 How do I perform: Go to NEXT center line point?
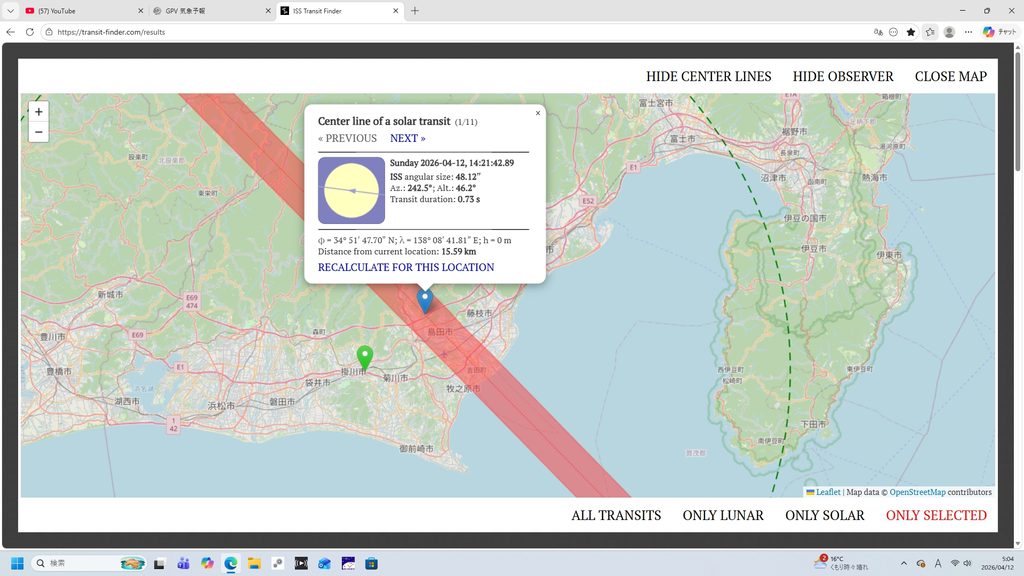coord(408,138)
